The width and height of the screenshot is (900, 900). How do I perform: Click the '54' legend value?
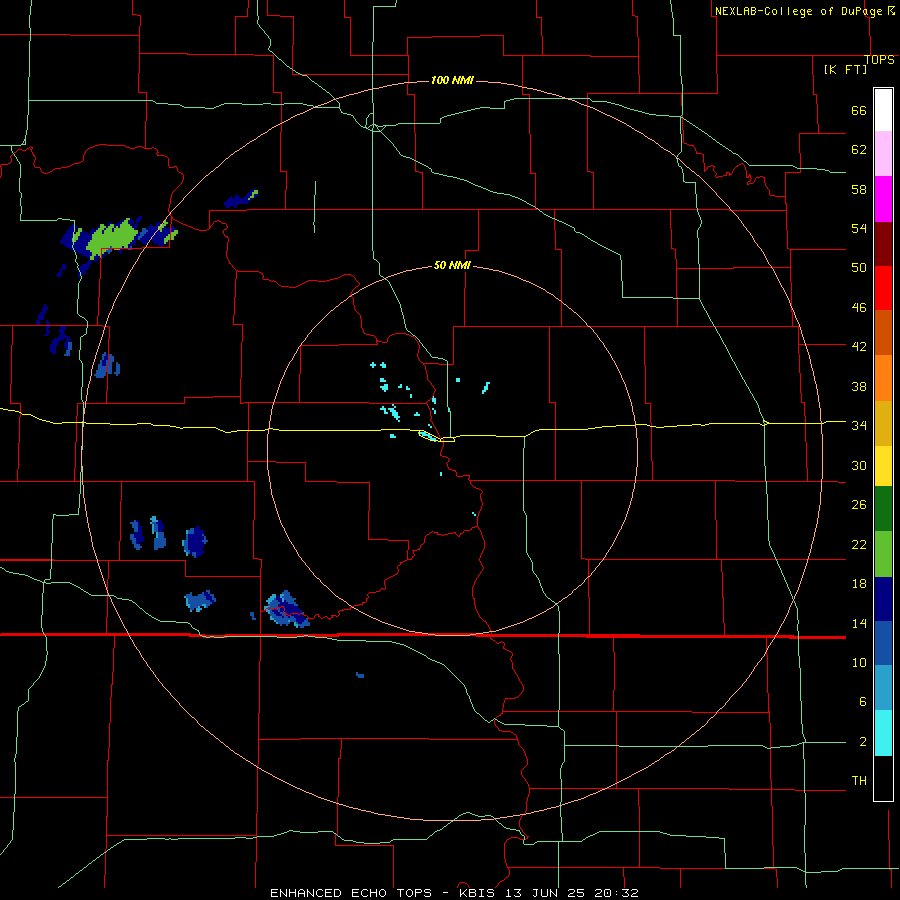[x=859, y=228]
